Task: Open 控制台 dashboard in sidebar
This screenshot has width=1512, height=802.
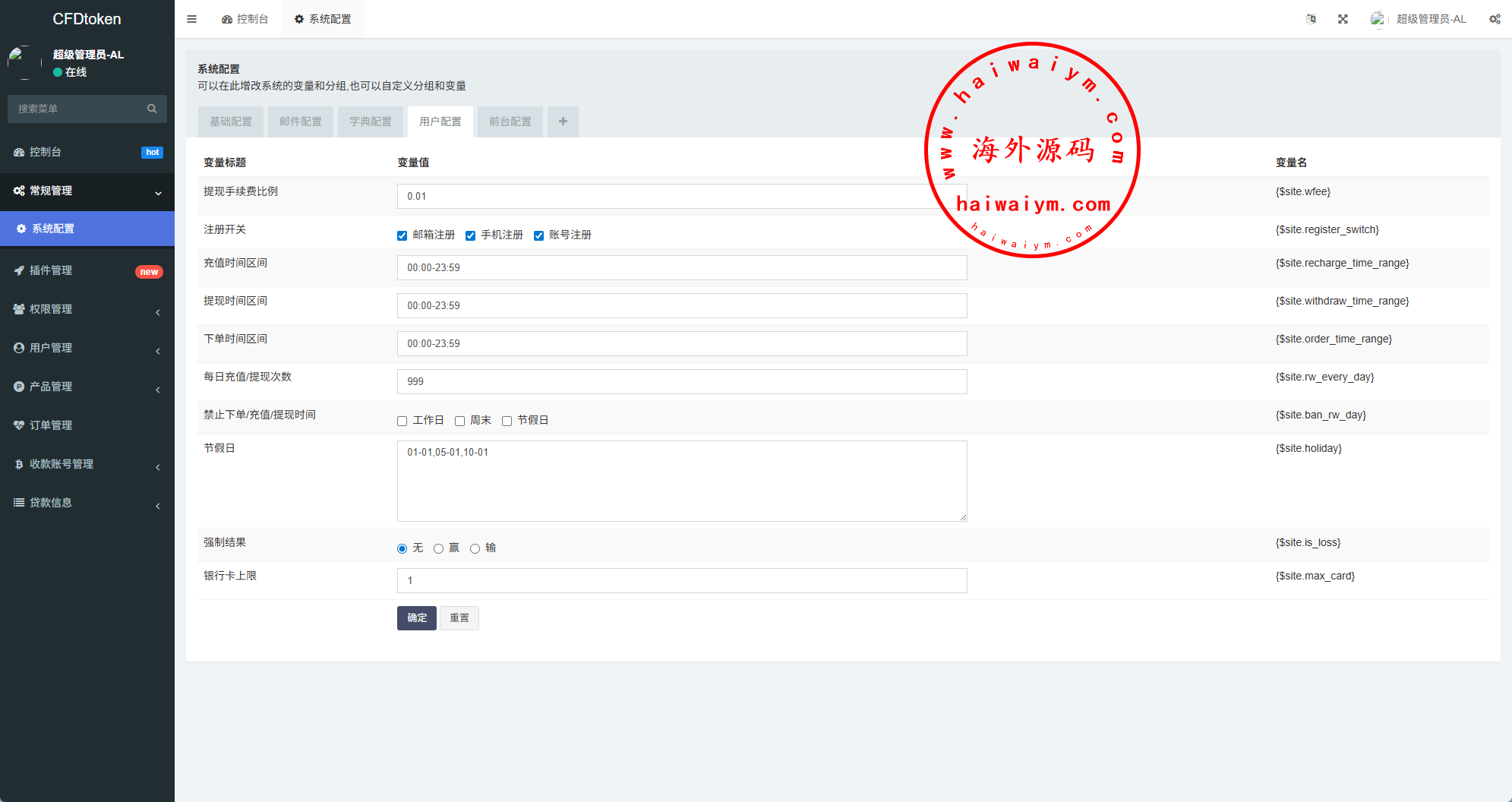Action: (46, 152)
